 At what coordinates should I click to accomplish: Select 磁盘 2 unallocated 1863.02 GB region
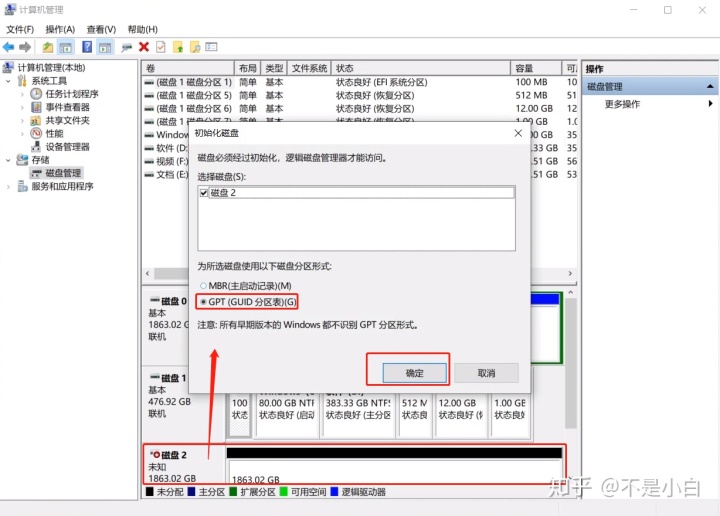pyautogui.click(x=395, y=466)
